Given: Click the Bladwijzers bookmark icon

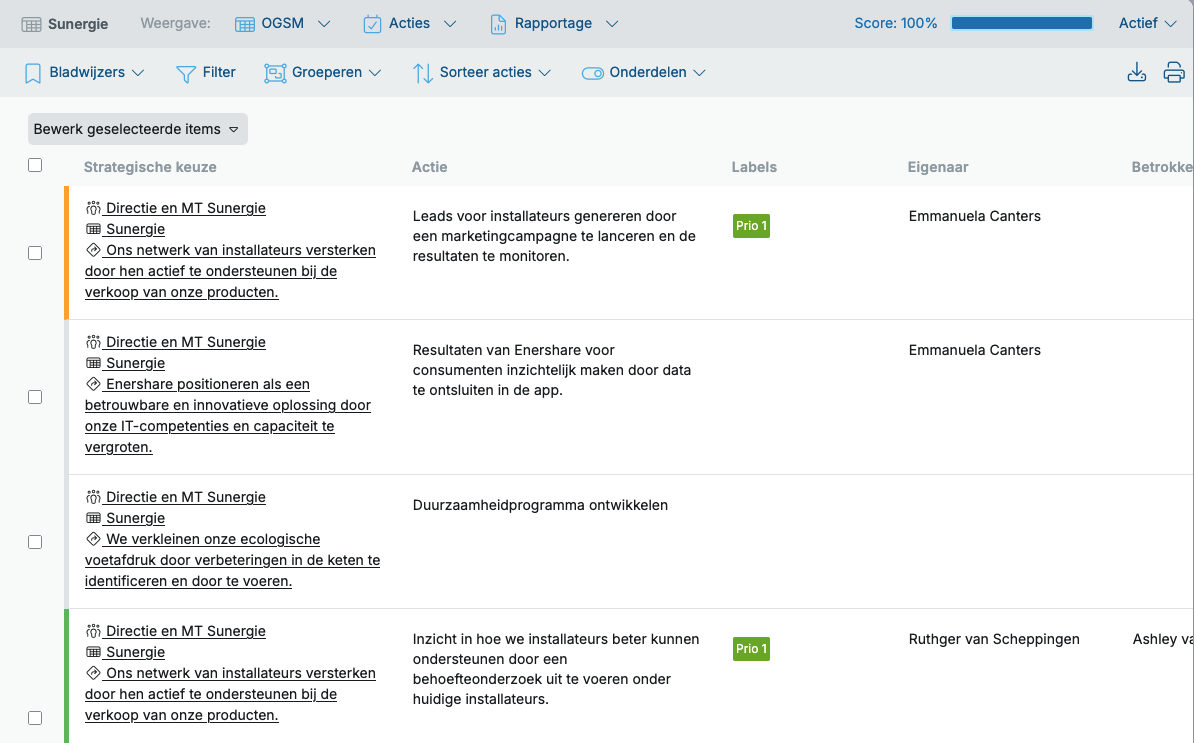Looking at the screenshot, I should click(33, 73).
